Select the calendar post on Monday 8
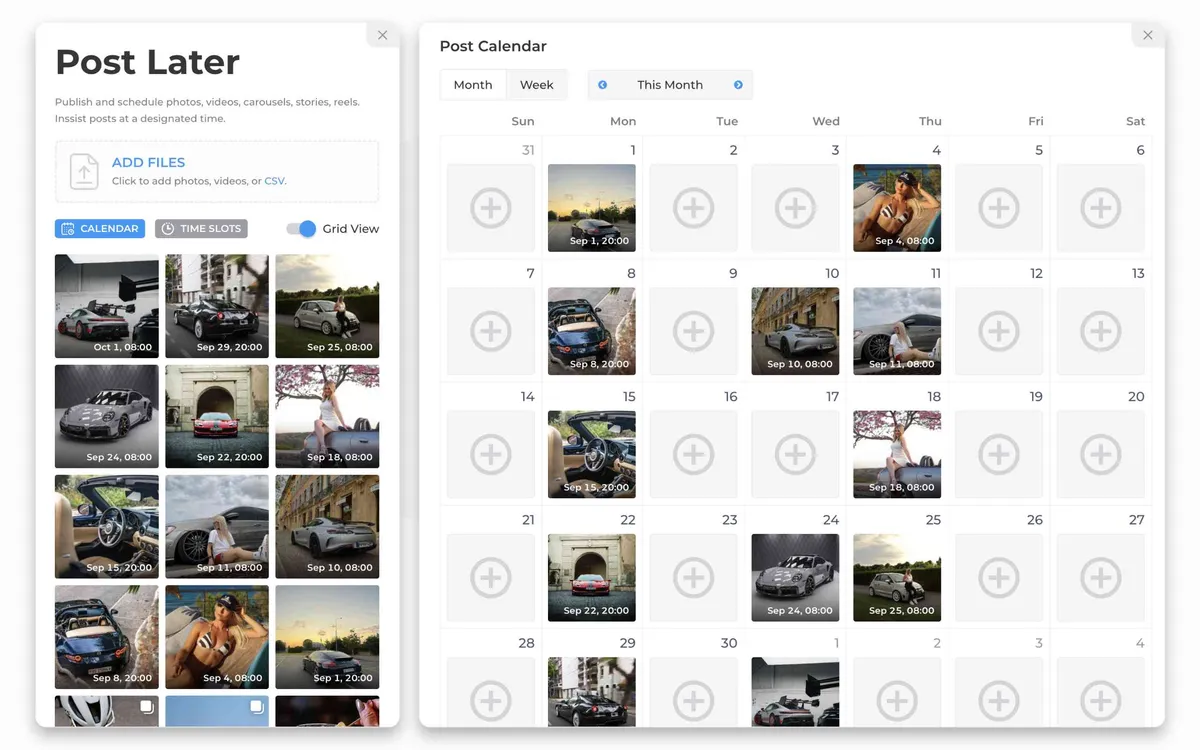This screenshot has width=1200, height=750. point(592,331)
